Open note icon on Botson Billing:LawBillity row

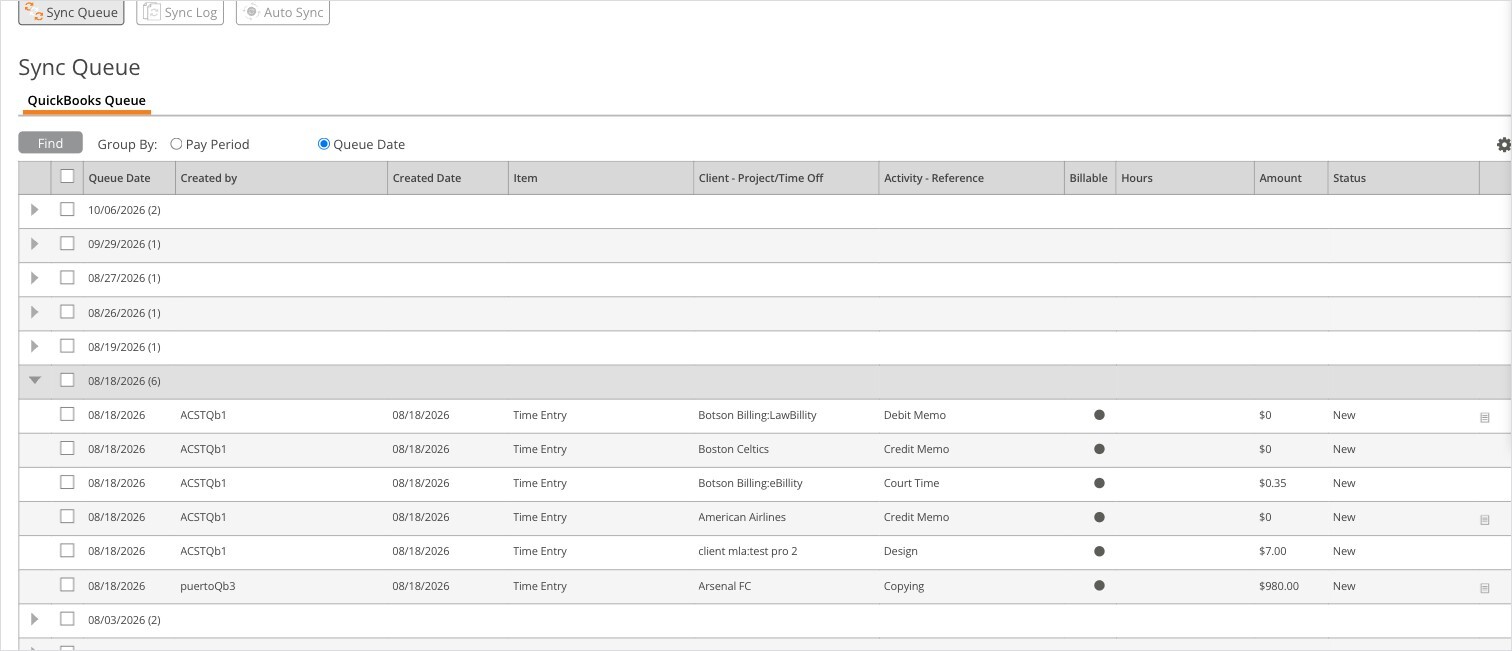click(1485, 418)
